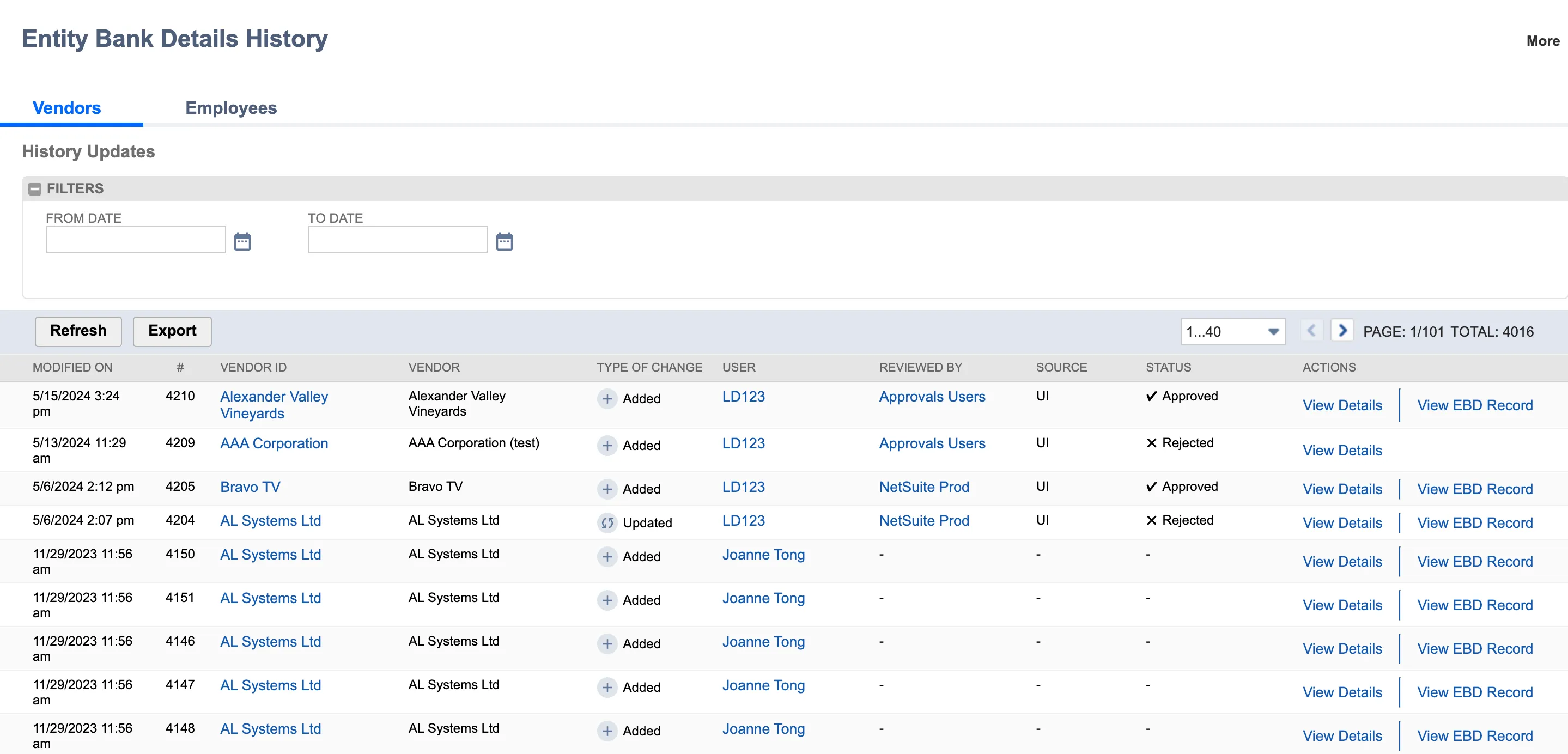Open AL Systems Ltd link in row 4204
The image size is (1568, 754).
(270, 521)
